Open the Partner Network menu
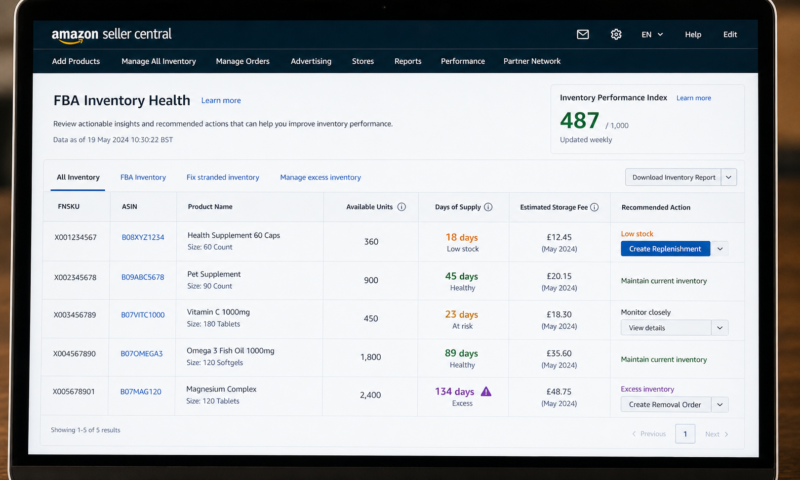 pos(532,61)
